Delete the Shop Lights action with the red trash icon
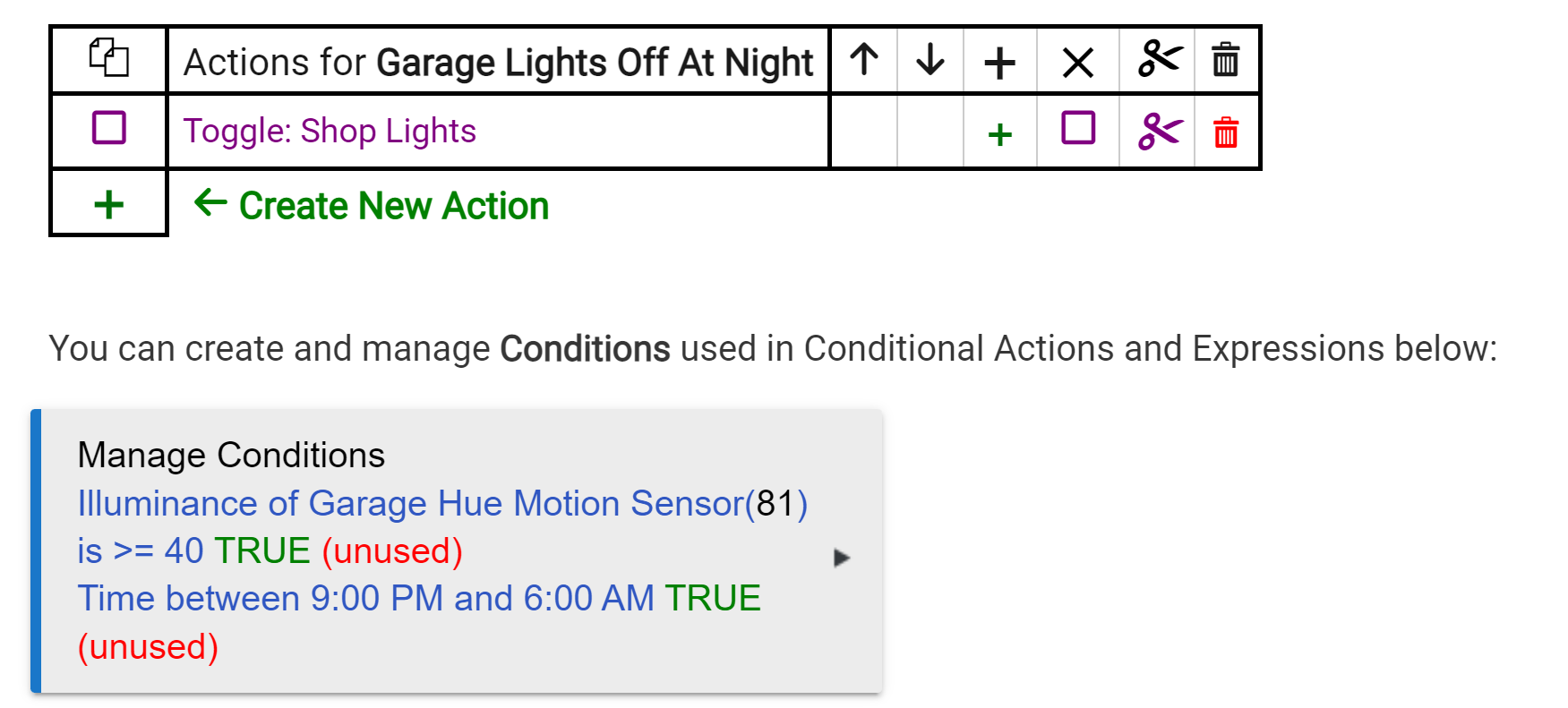The height and width of the screenshot is (708, 1568). click(1225, 132)
